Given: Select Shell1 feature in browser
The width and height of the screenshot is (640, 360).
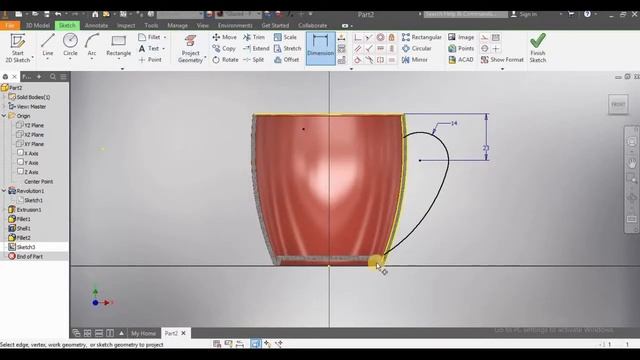Looking at the screenshot, I should click(x=20, y=228).
